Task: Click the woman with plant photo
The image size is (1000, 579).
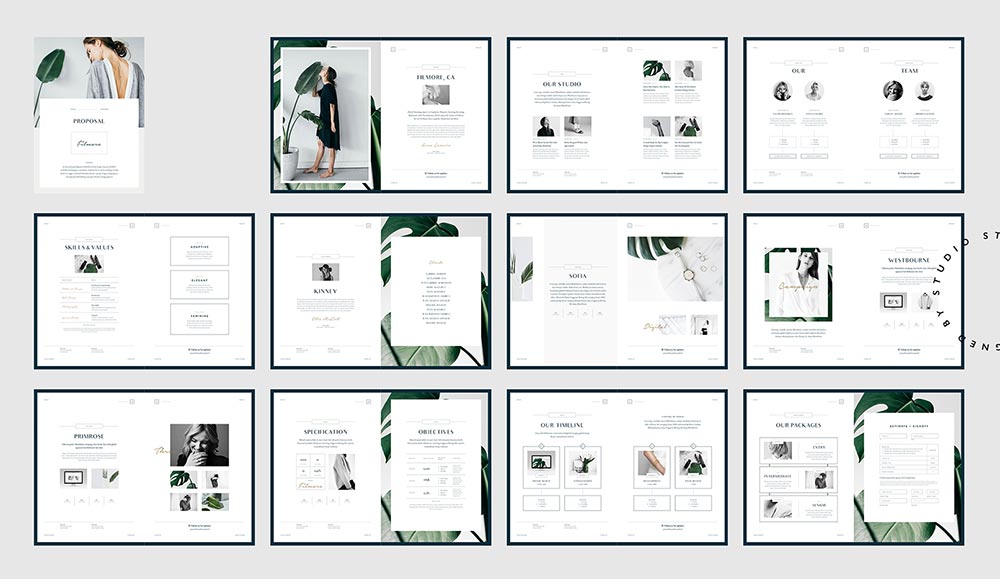Action: 325,115
